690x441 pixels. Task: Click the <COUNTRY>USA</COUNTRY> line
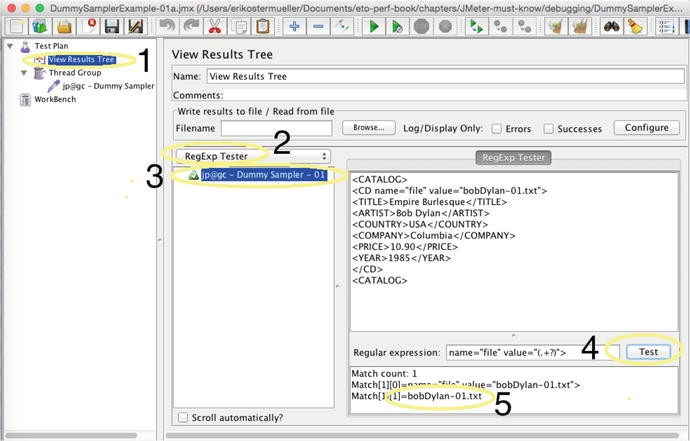[x=420, y=224]
